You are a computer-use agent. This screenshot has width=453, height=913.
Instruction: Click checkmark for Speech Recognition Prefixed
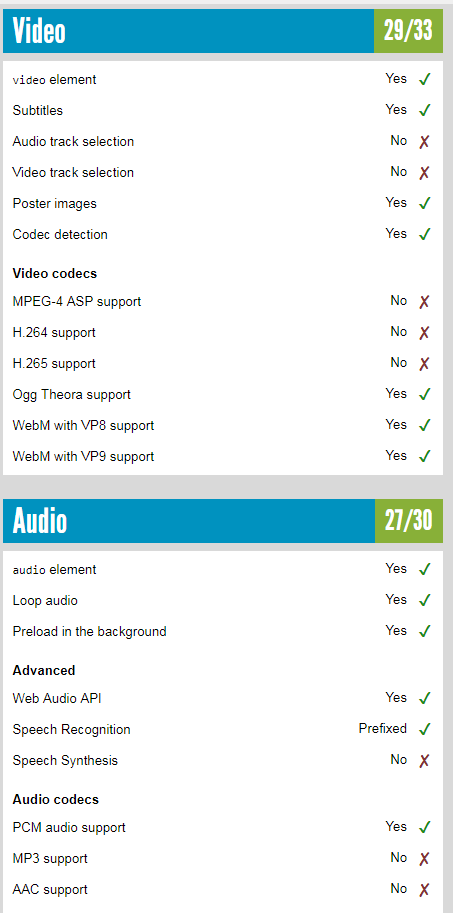click(424, 728)
